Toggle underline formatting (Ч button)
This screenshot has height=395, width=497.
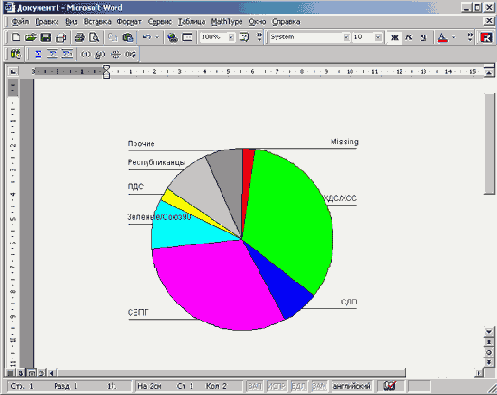(423, 37)
